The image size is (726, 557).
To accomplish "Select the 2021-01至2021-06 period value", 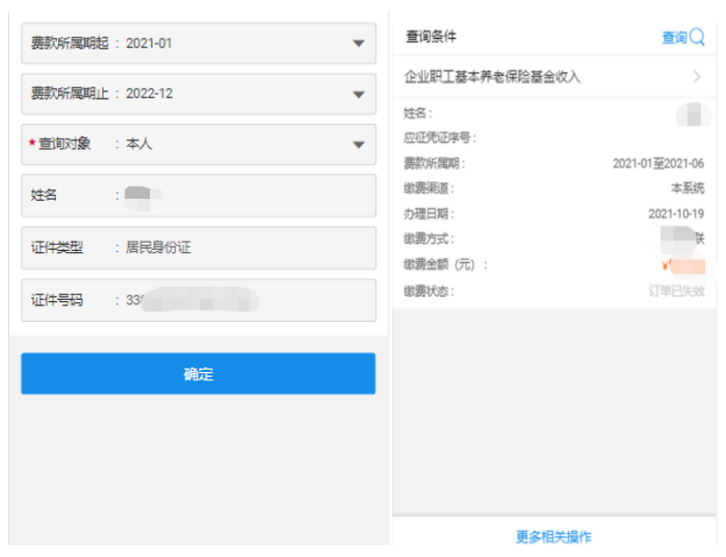I will tap(658, 163).
